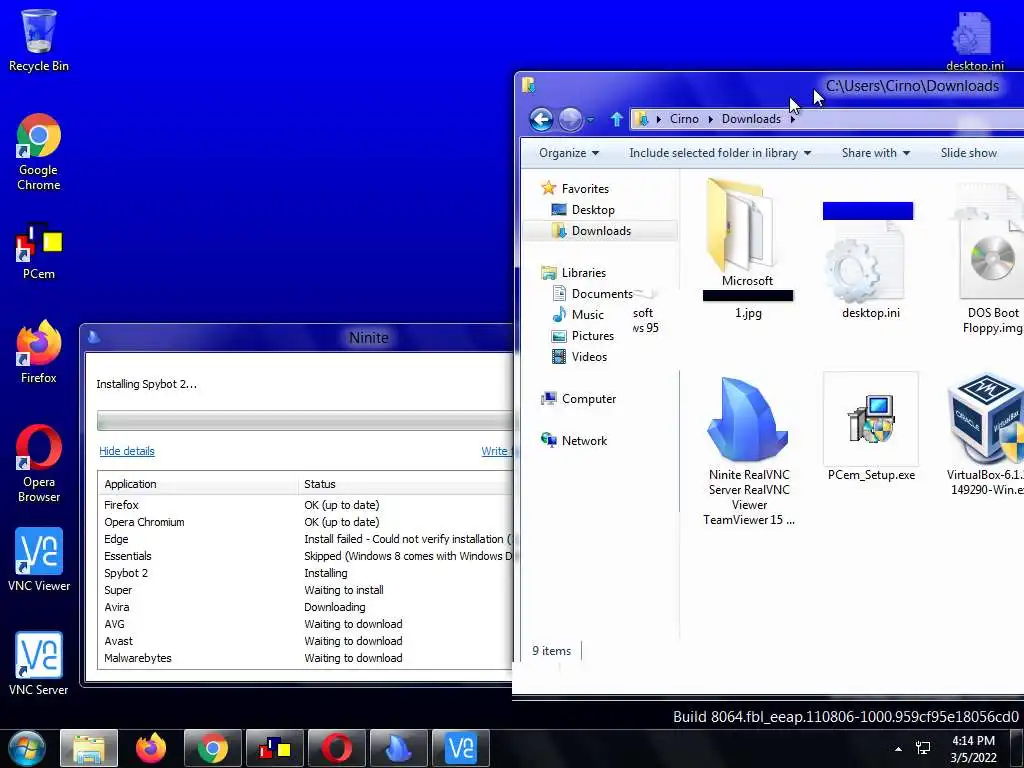The width and height of the screenshot is (1024, 768).
Task: Show hidden system tray icons
Action: coord(899,749)
